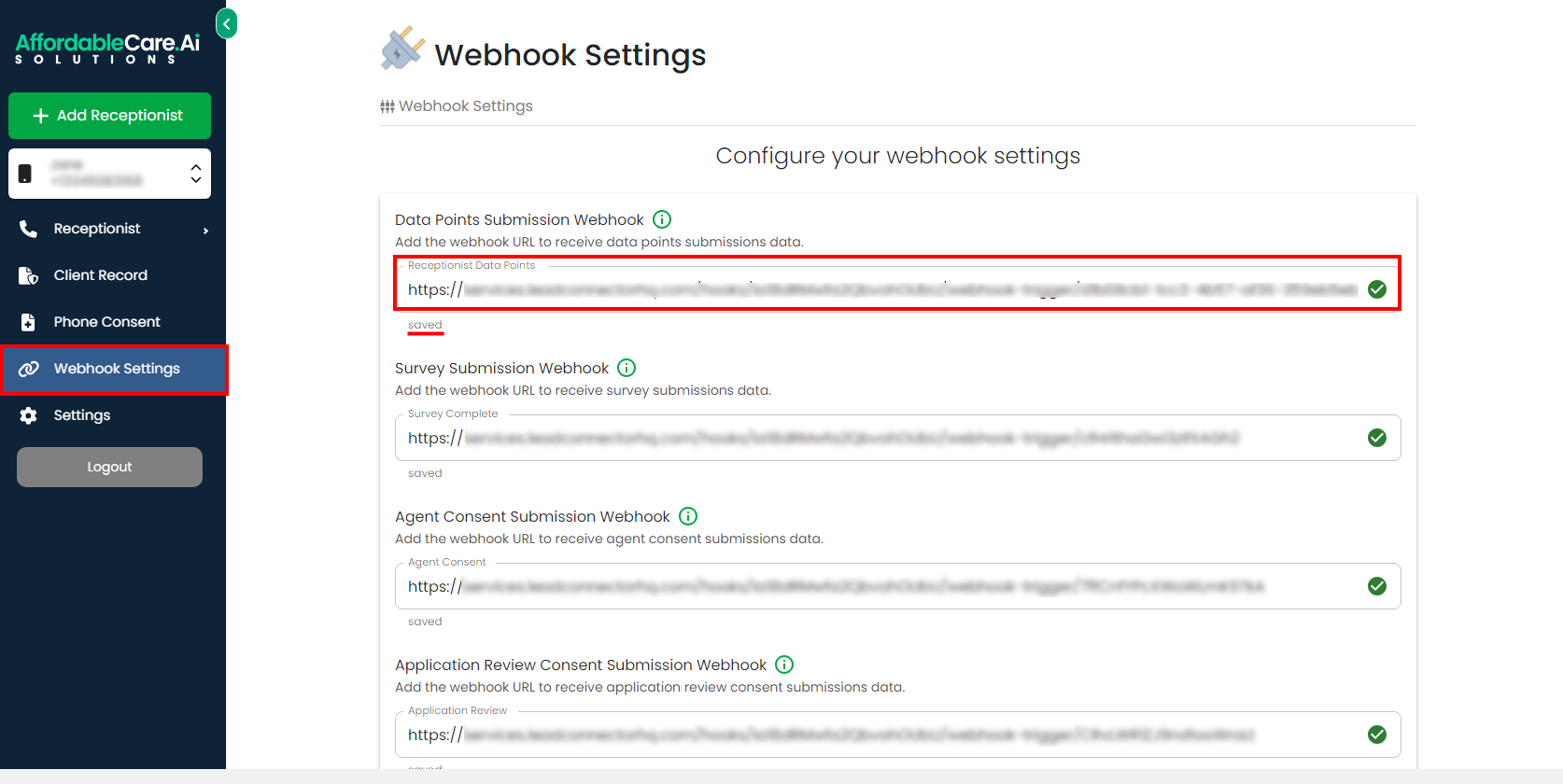
Task: Expand the Receptionist submenu chevron
Action: pyautogui.click(x=207, y=230)
